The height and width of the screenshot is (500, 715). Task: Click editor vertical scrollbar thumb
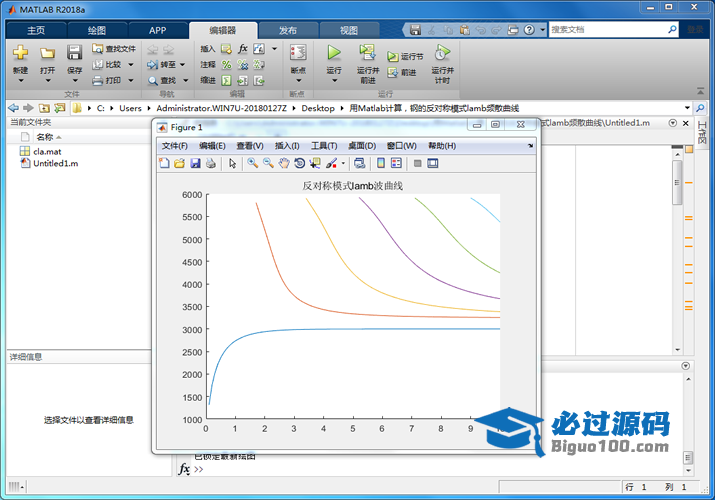pyautogui.click(x=677, y=182)
